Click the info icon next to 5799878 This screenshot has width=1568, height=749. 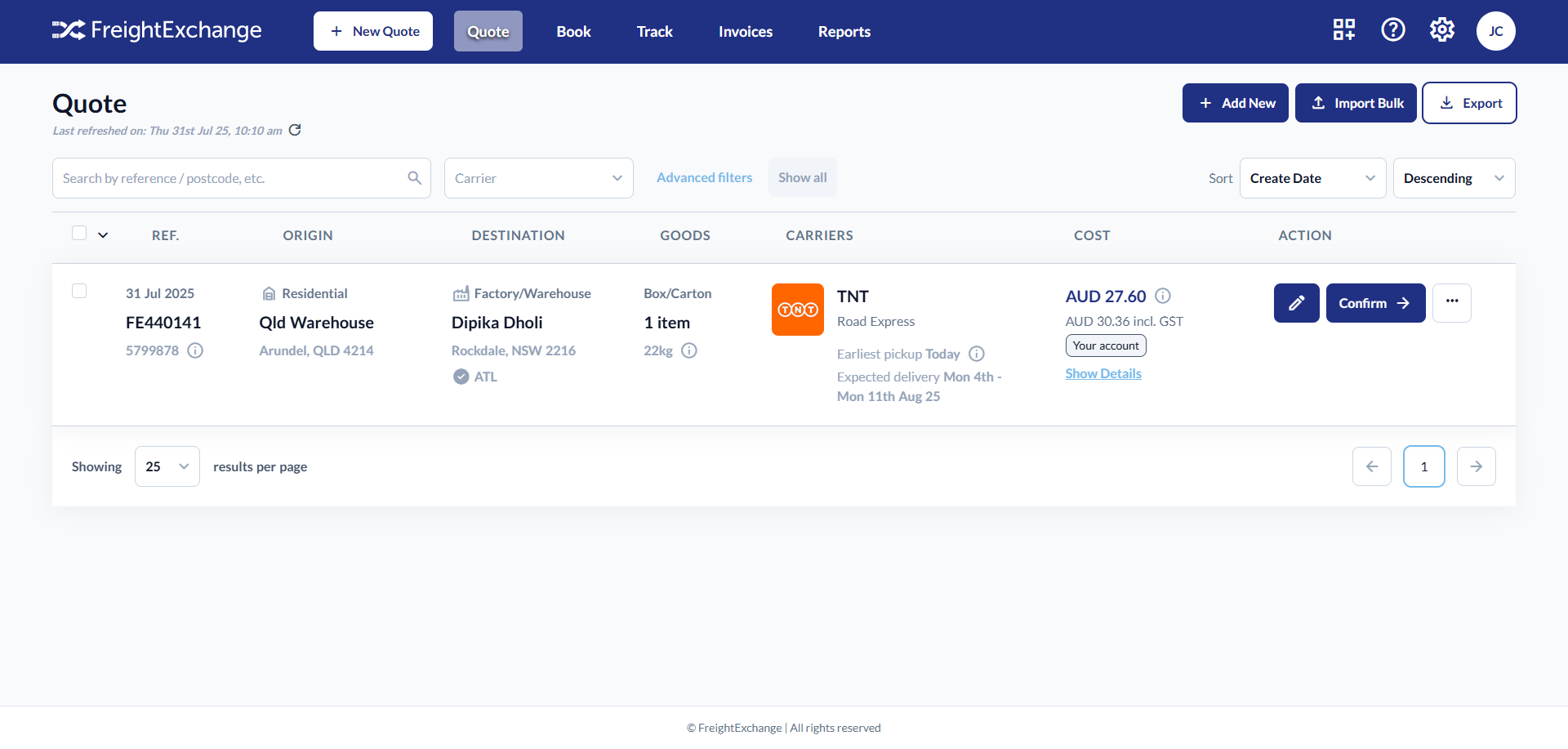(195, 350)
